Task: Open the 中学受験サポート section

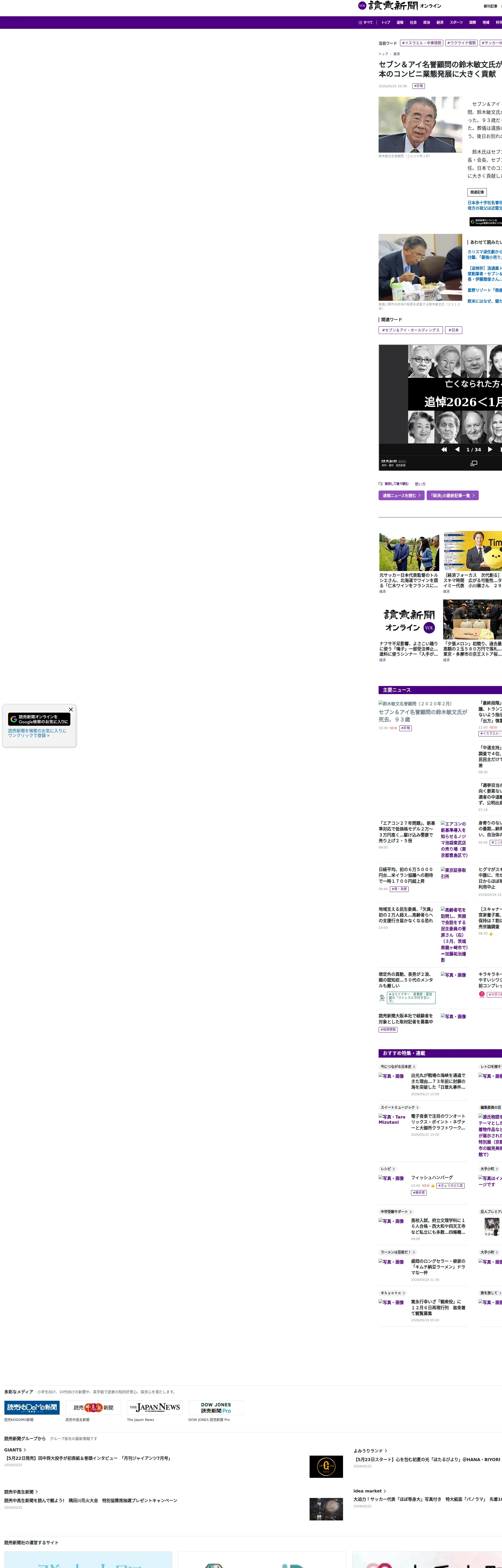Action: (x=397, y=1211)
